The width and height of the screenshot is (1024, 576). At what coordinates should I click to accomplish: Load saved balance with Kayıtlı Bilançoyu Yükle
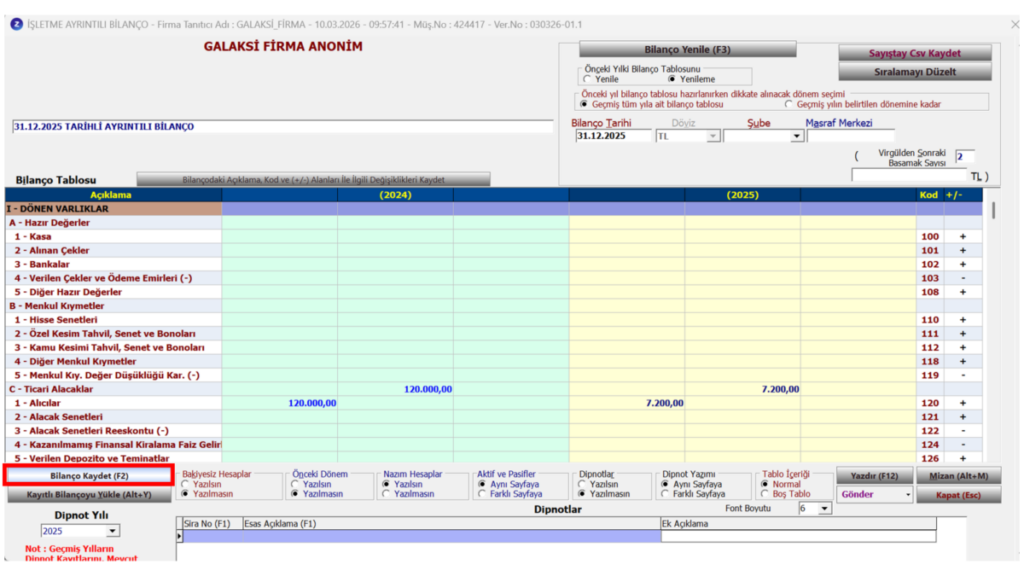[x=89, y=494]
